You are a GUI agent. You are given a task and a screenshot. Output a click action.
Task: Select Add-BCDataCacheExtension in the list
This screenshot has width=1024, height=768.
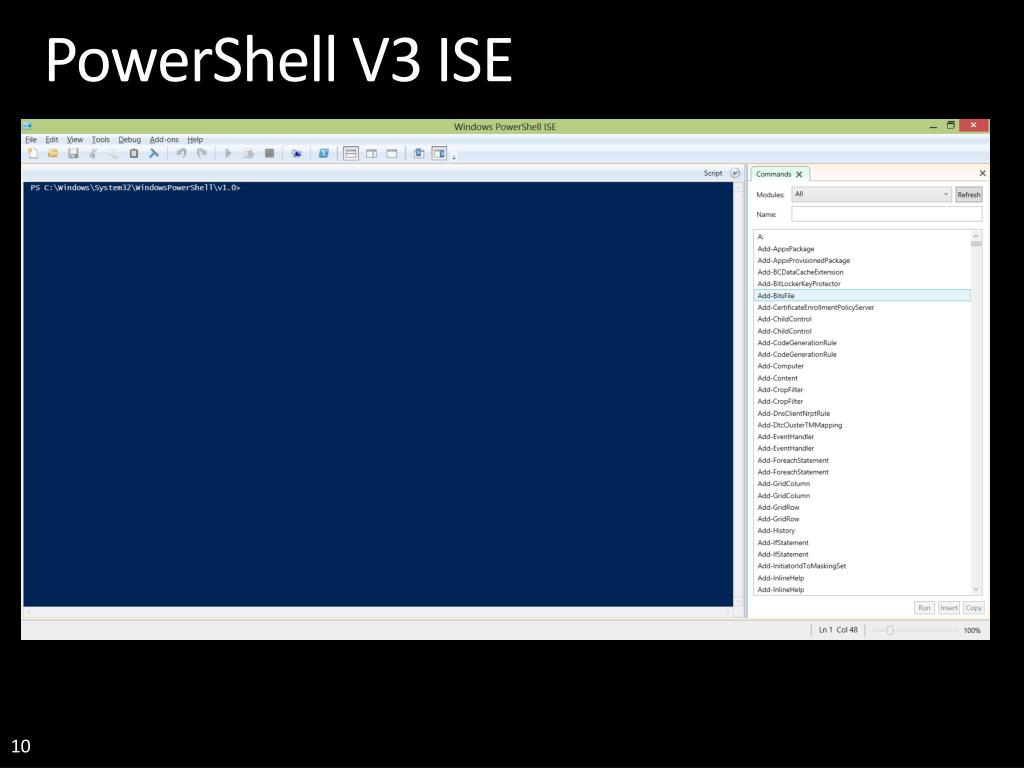point(862,272)
